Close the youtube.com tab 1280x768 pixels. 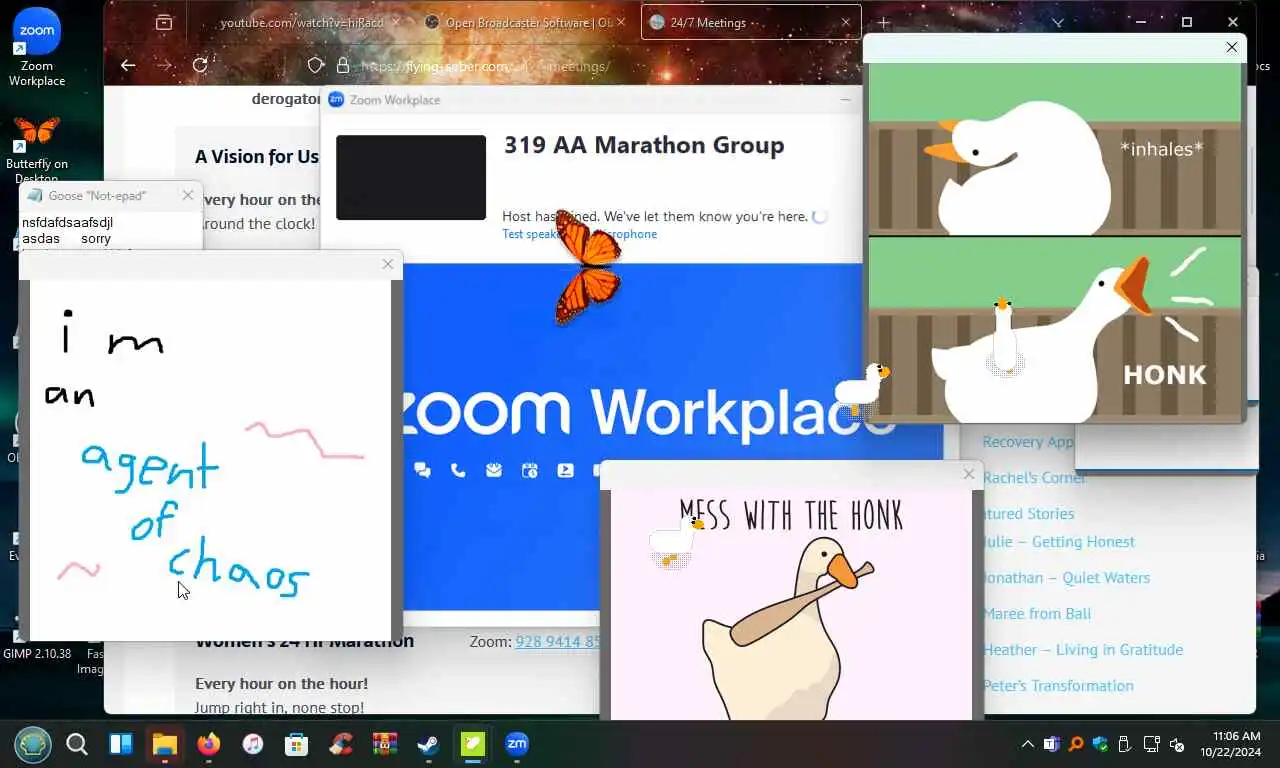coord(396,22)
